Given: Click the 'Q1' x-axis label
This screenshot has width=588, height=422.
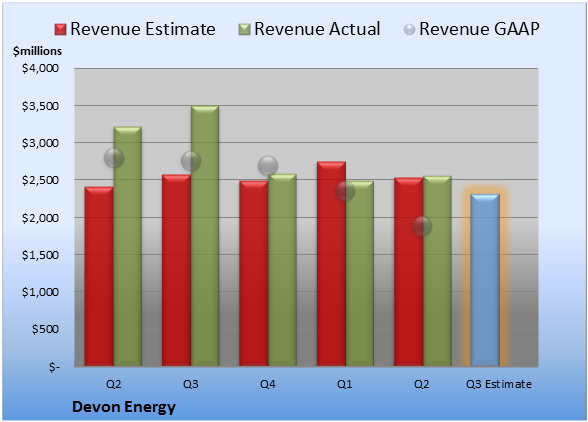Looking at the screenshot, I should point(345,384).
